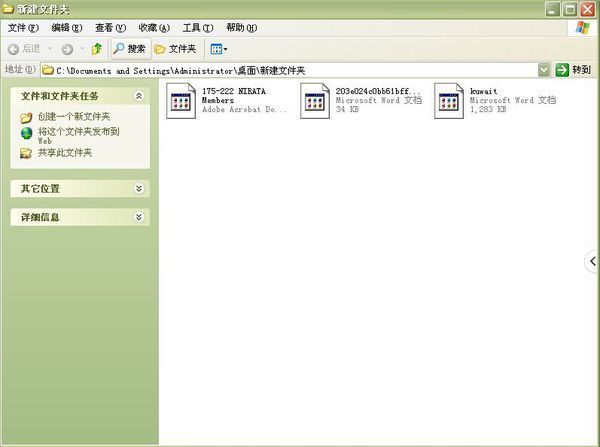Click the shared folder hand icon
The width and height of the screenshot is (600, 447).
click(26, 153)
